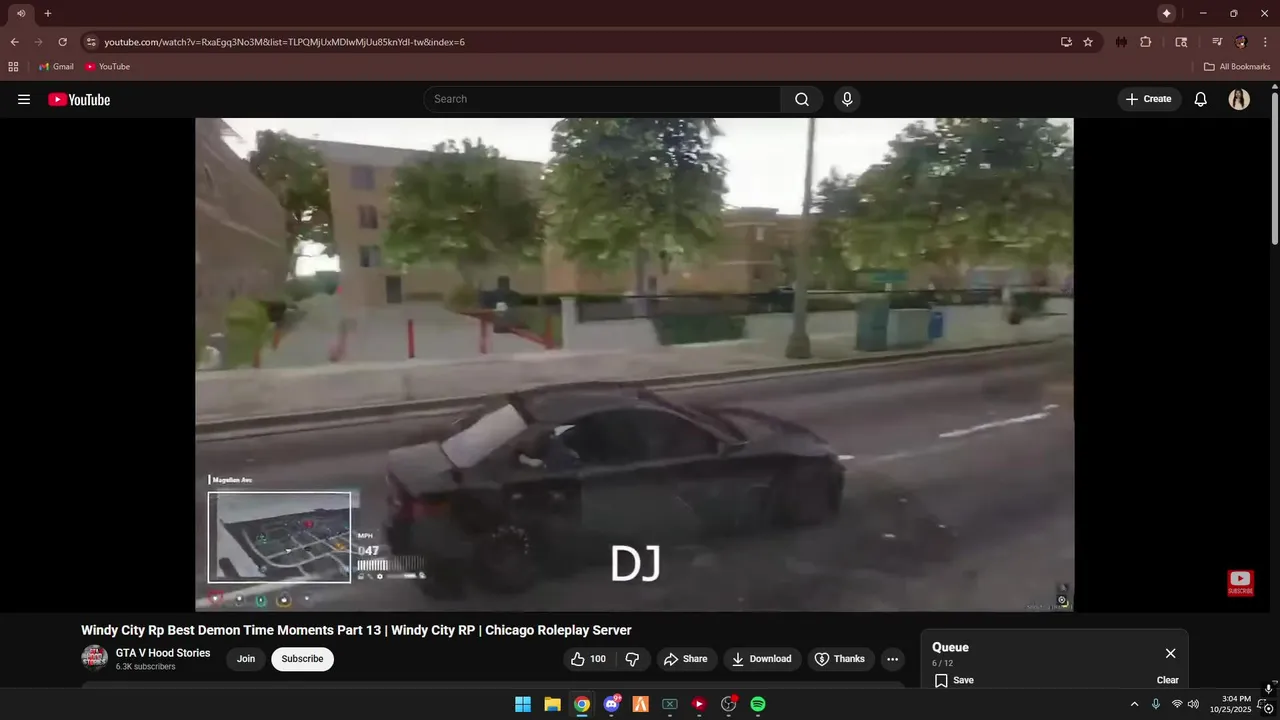Click the address bar URL
This screenshot has height=720, width=1280.
[284, 42]
